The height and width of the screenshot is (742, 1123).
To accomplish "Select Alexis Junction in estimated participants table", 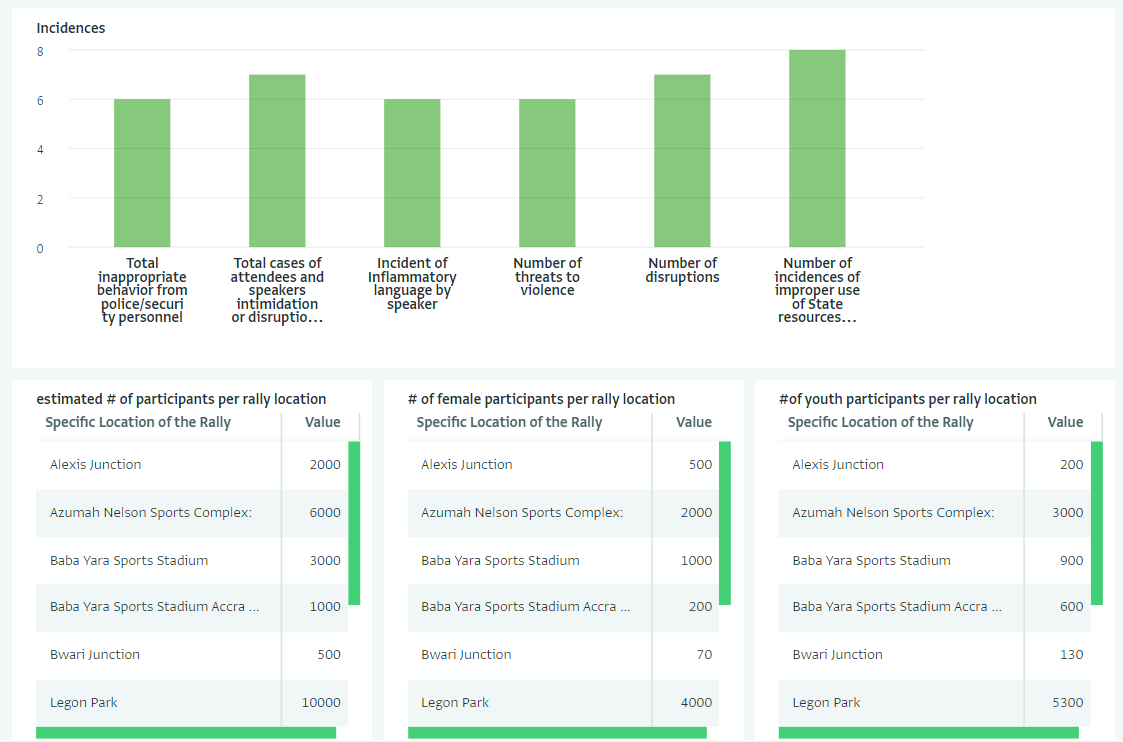I will point(95,464).
